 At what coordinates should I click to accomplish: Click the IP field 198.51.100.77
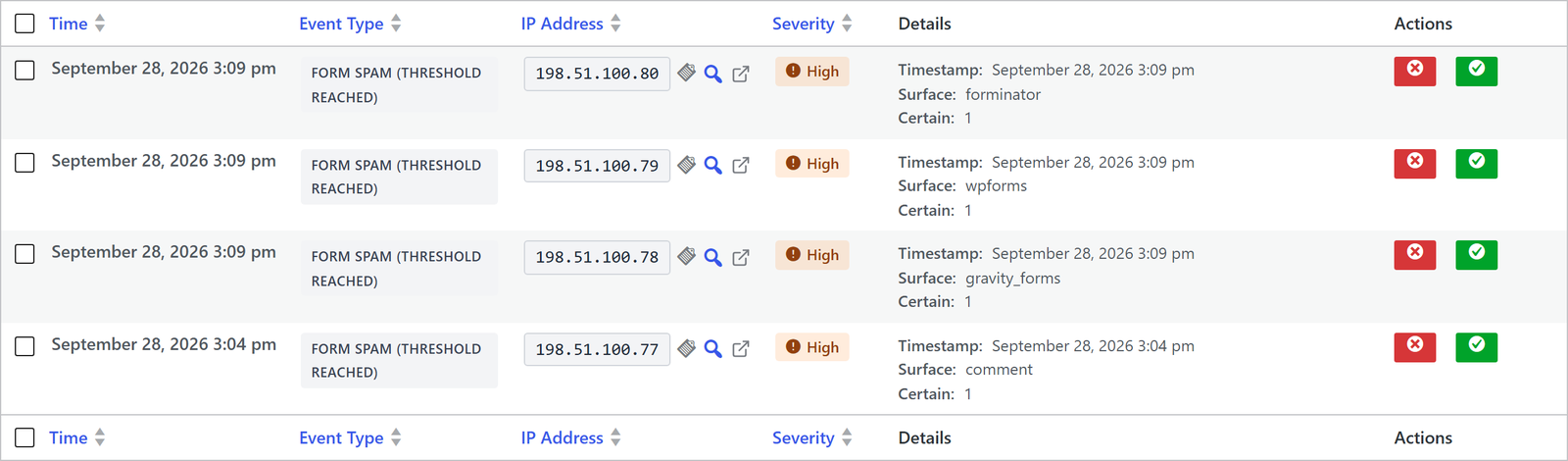(597, 349)
